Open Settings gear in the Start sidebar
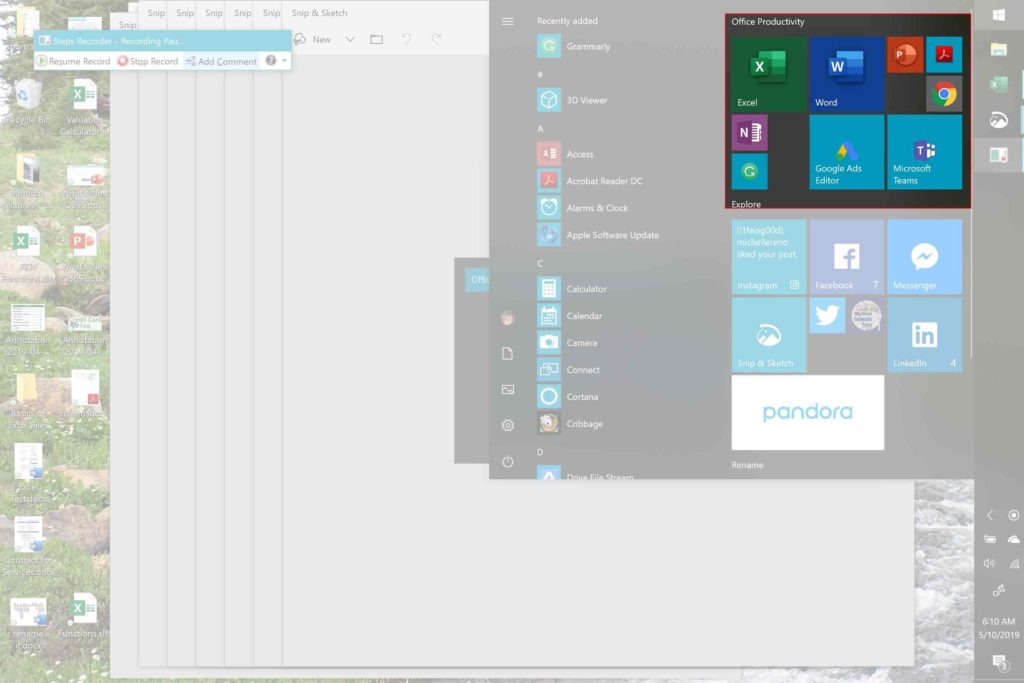 [507, 426]
